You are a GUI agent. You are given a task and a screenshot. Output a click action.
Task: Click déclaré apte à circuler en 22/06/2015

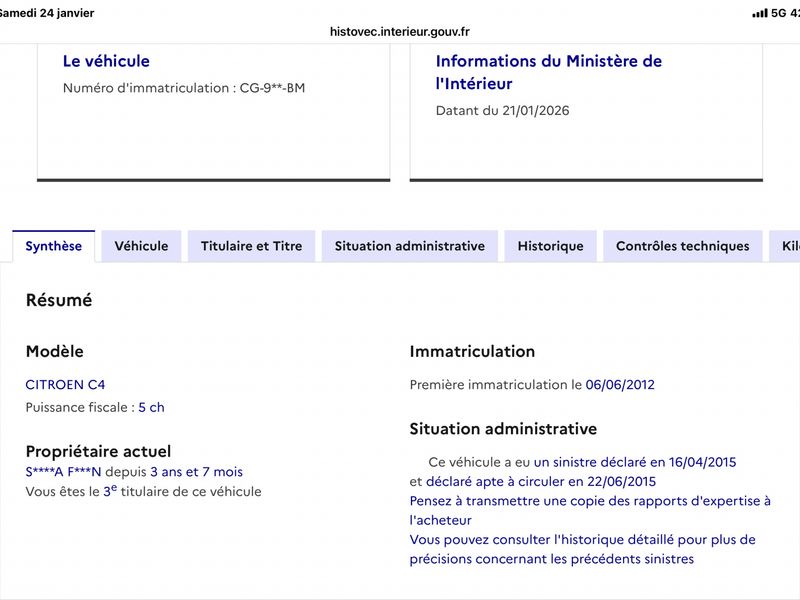tap(519, 481)
